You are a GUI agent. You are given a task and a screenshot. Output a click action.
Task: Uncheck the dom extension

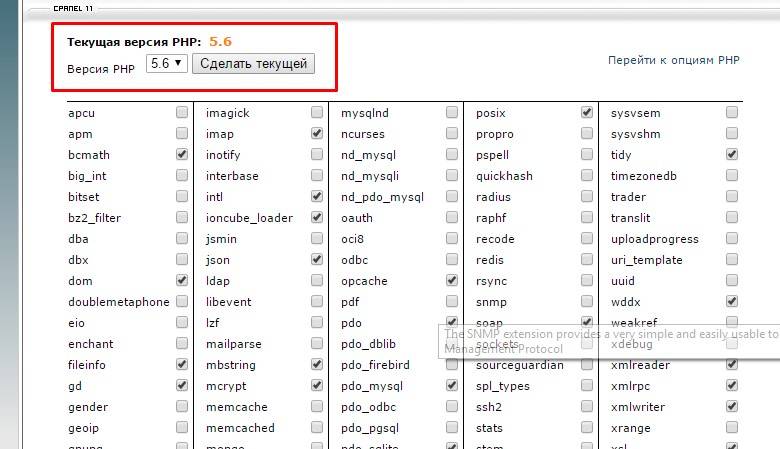click(182, 280)
